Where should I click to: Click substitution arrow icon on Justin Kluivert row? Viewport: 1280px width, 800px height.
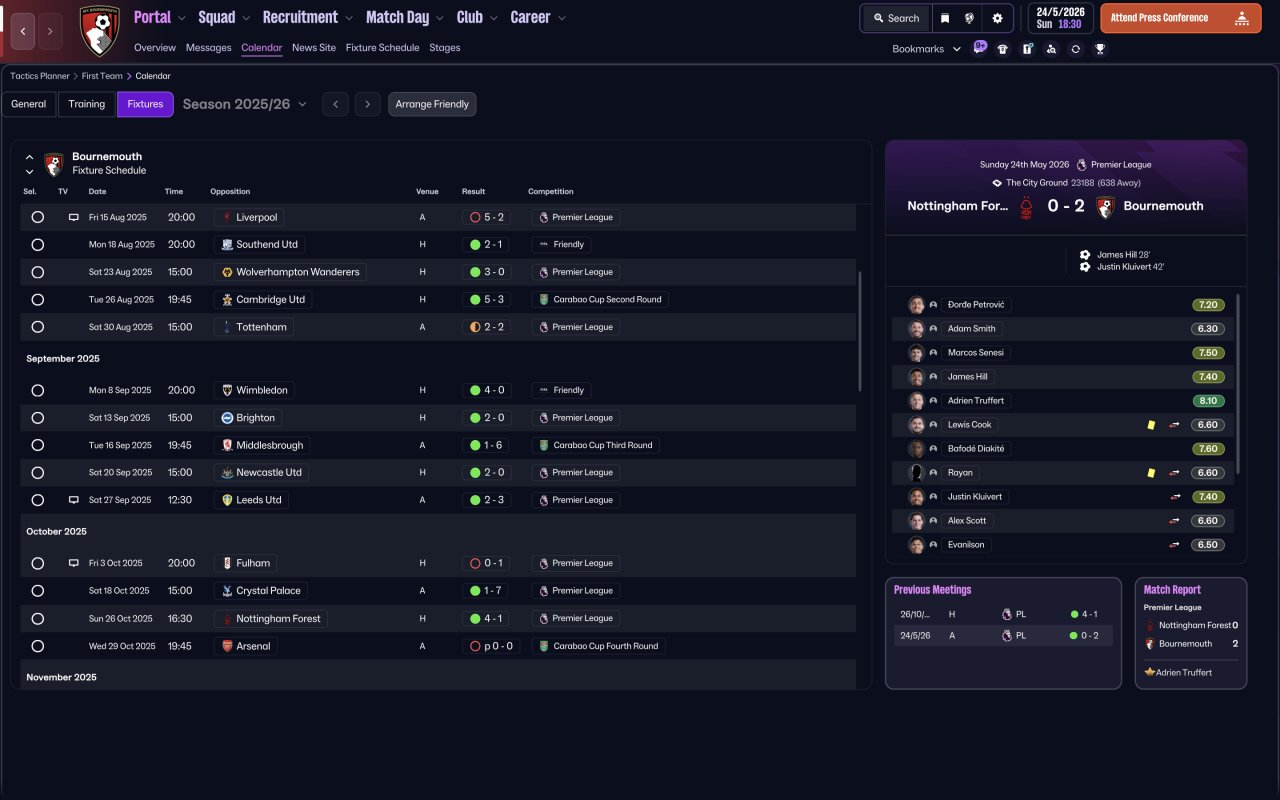(x=1175, y=497)
